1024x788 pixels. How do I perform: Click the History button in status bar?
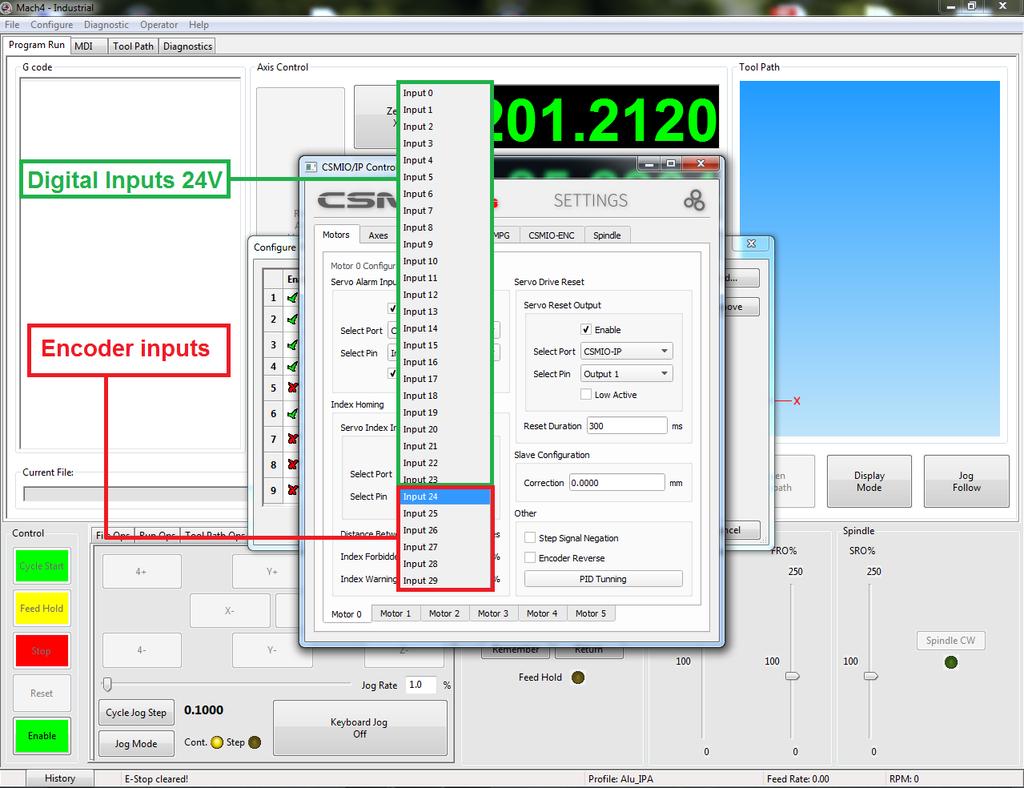point(60,778)
